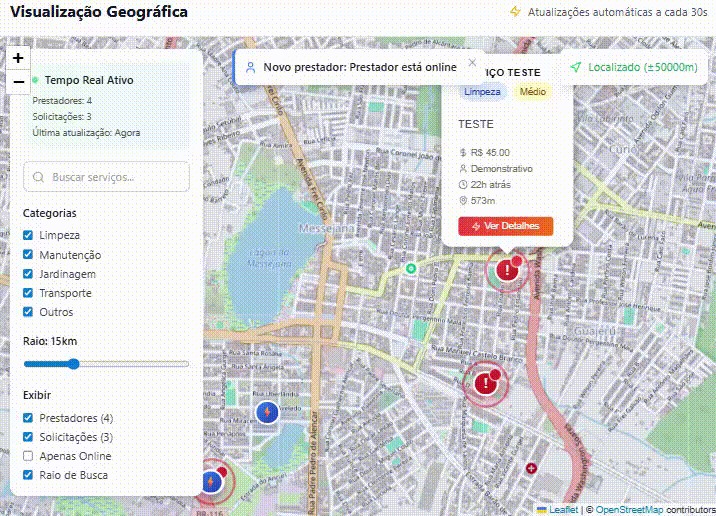
Task: Click the 'Messejana' map label
Action: [326, 228]
